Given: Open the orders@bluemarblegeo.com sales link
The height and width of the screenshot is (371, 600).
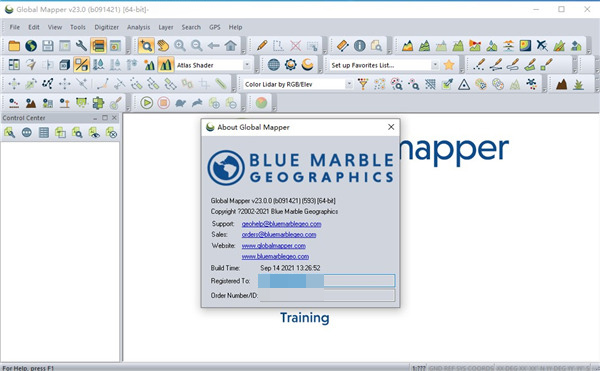Looking at the screenshot, I should tap(279, 234).
